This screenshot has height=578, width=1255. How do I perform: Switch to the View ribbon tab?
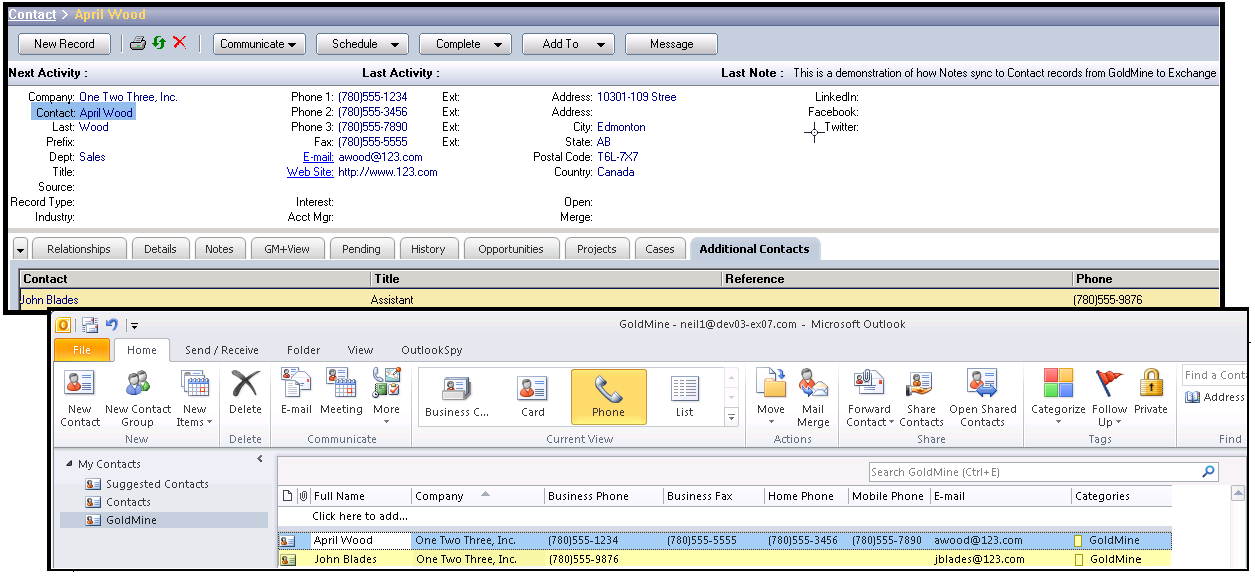coord(360,350)
